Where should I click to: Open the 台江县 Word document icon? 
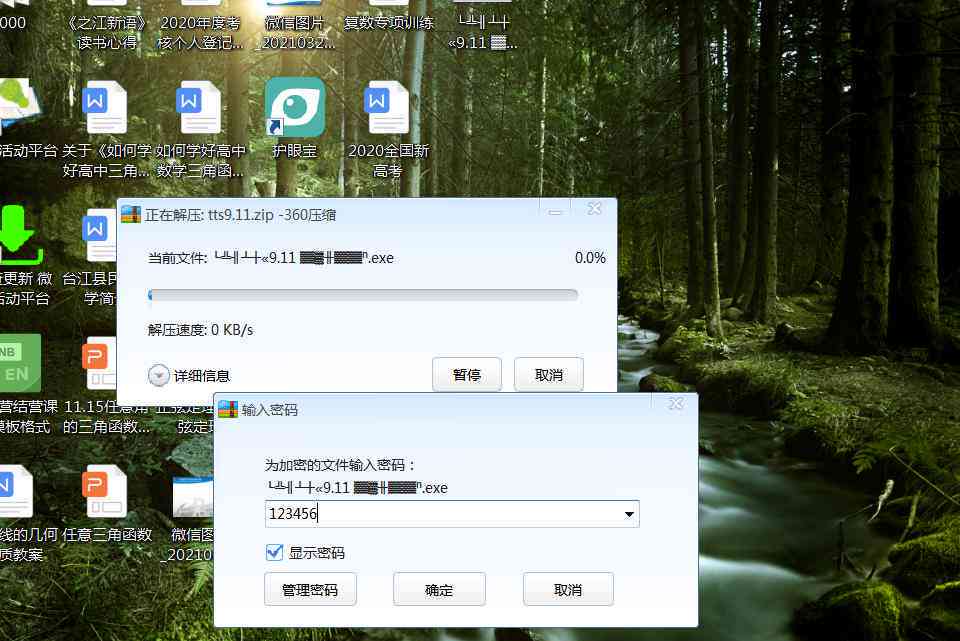[x=99, y=236]
